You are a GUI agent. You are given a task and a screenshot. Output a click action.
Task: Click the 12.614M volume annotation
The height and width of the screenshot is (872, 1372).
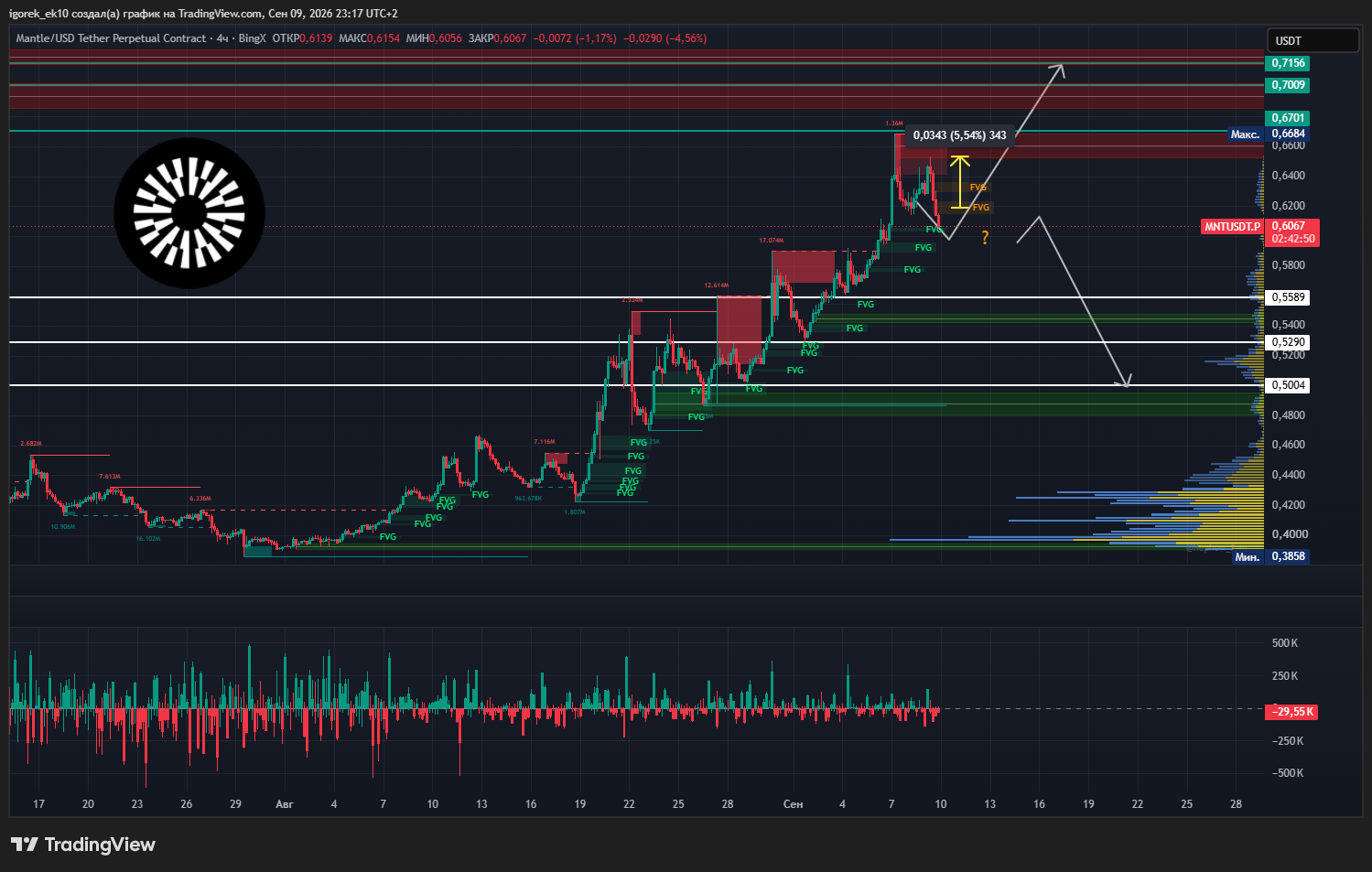[x=716, y=285]
